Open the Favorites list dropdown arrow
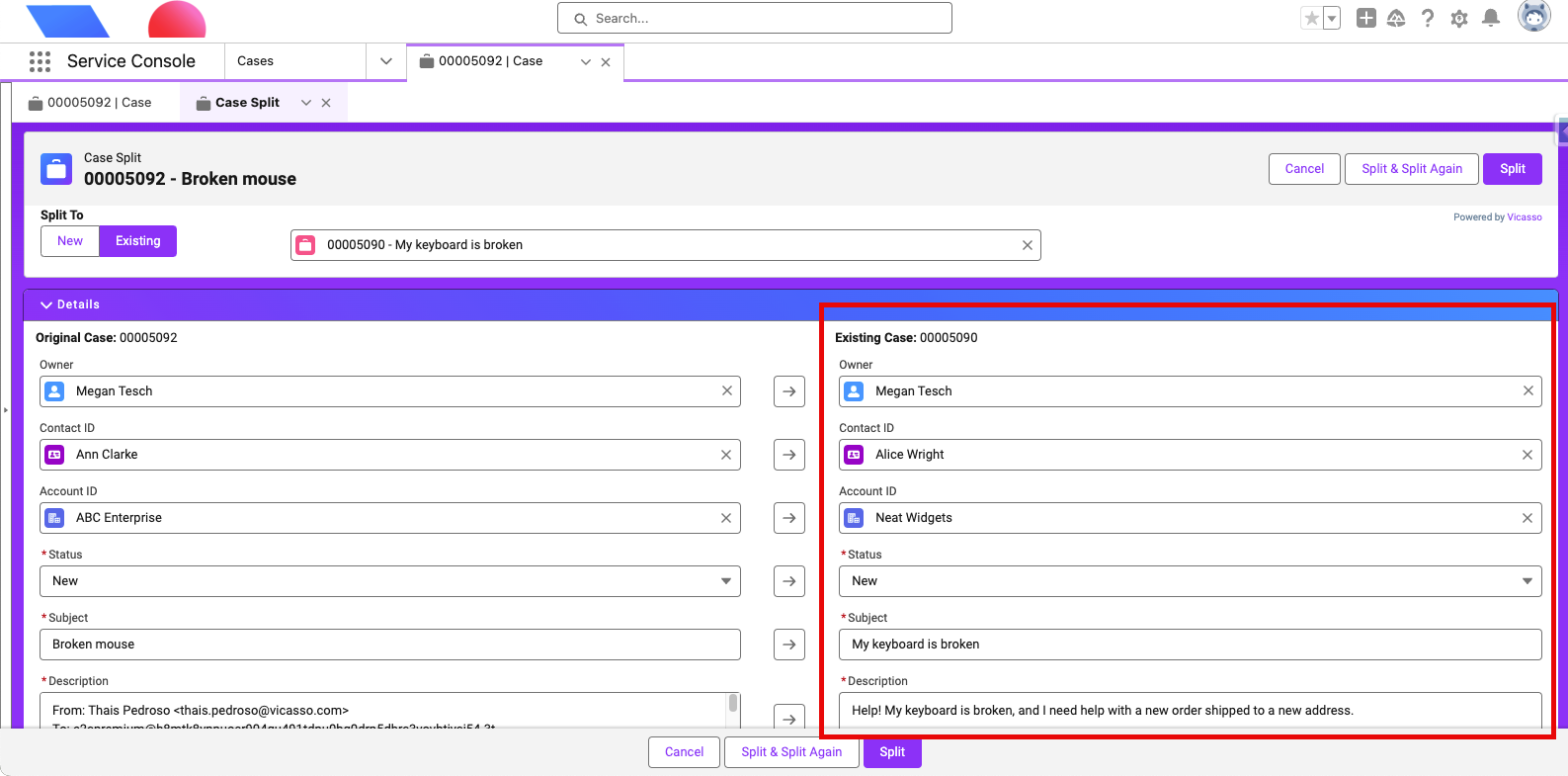The image size is (1568, 776). pos(1332,18)
